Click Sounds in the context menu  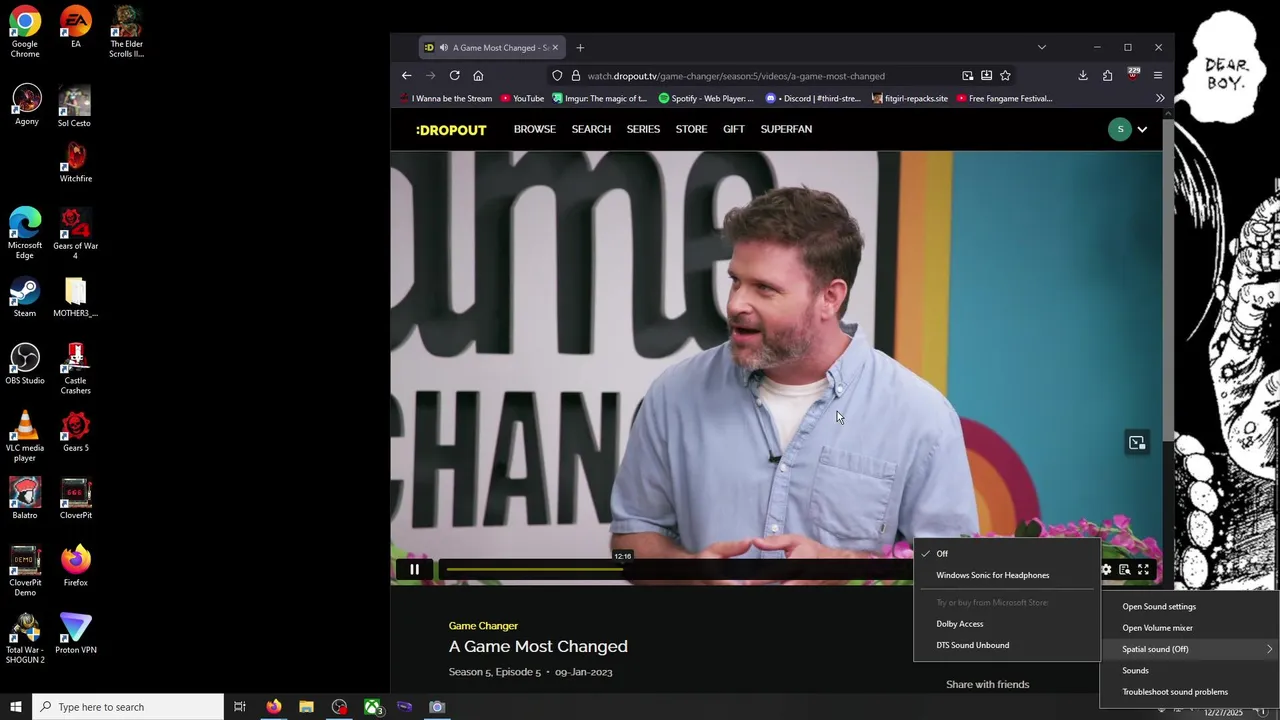[x=1189, y=671]
